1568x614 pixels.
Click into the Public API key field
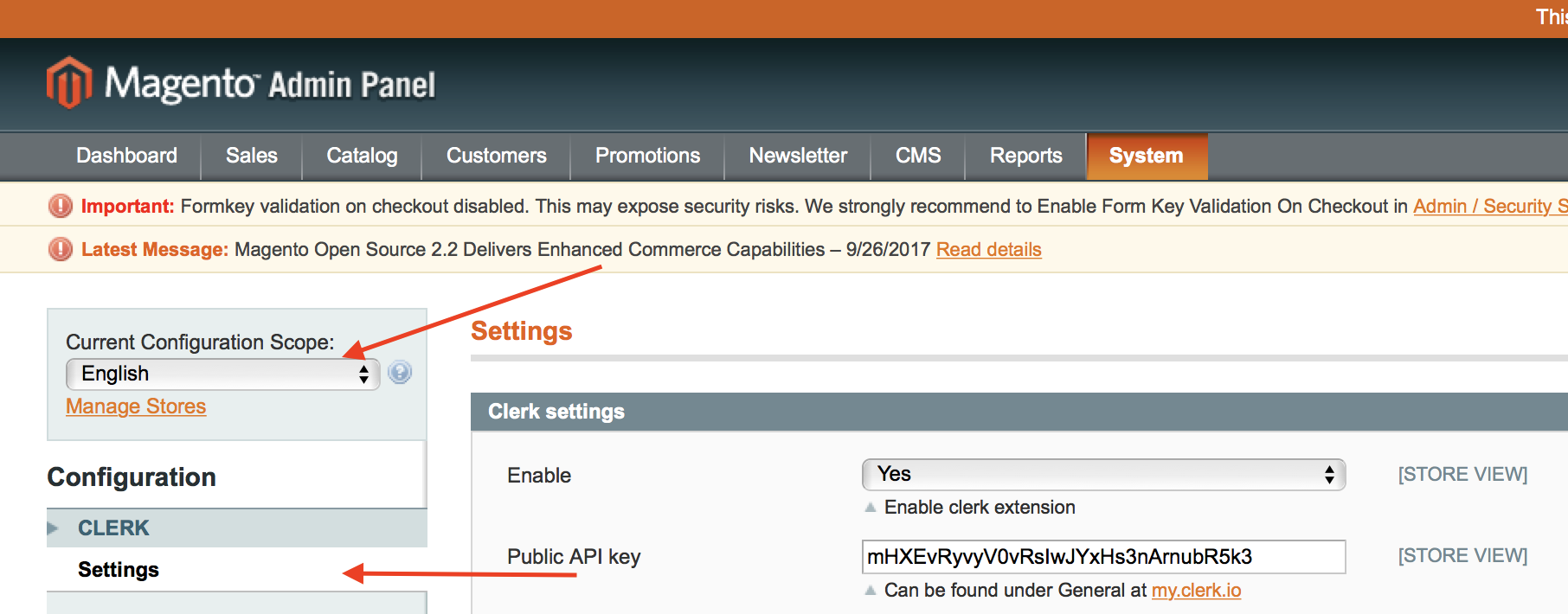(x=1103, y=557)
